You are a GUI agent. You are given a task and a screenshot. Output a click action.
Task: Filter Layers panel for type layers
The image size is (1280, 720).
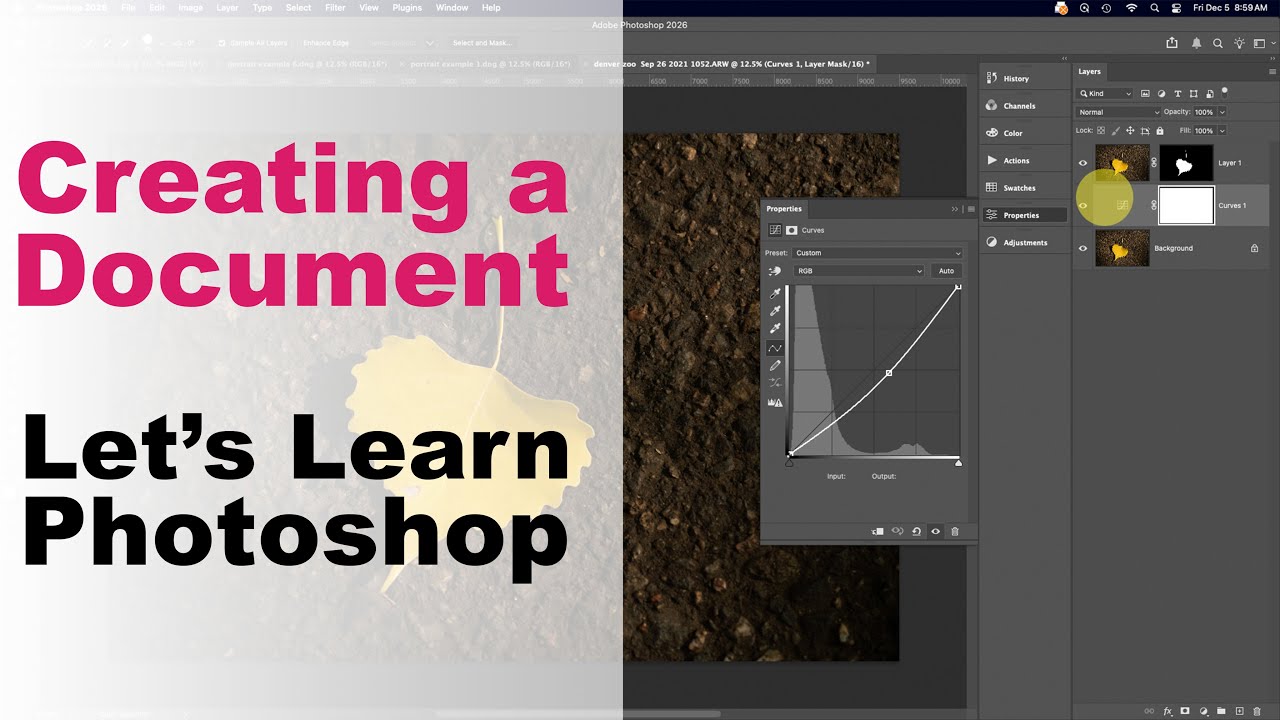pos(1177,94)
